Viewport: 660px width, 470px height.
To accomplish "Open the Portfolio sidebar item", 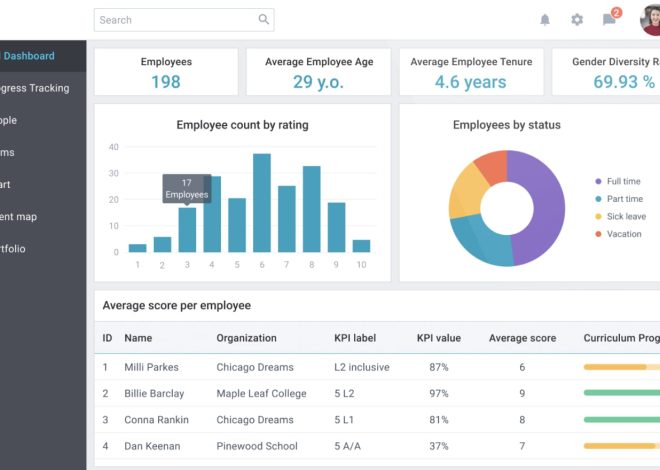I will coord(43,248).
